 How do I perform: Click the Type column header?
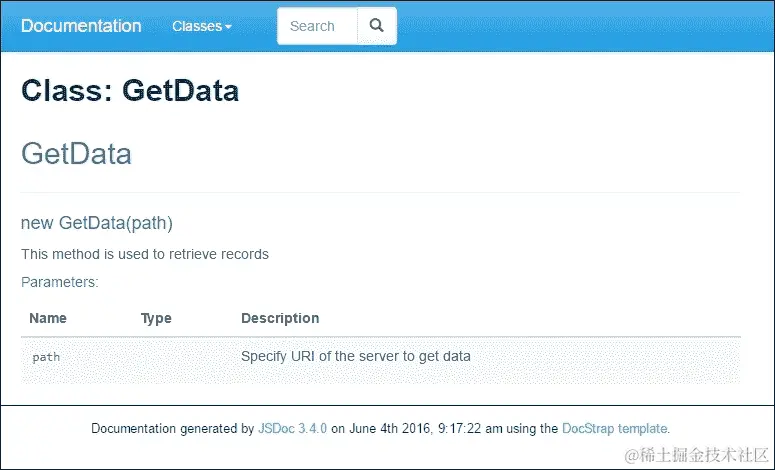coord(156,318)
